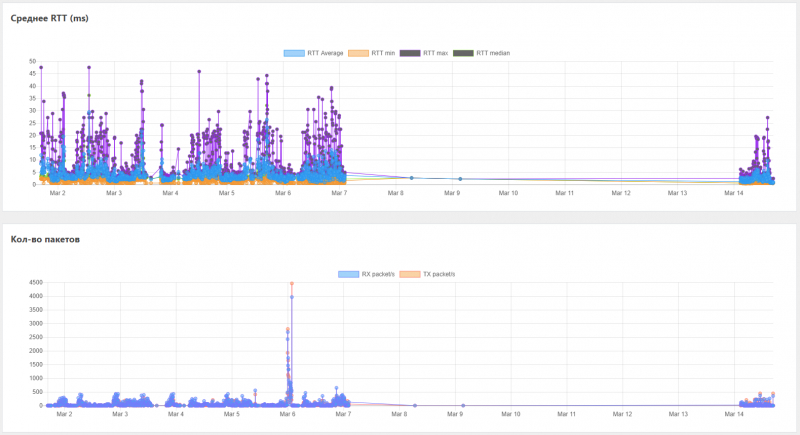Image resolution: width=800 pixels, height=435 pixels.
Task: Click the isolated RTT data point after Mar 8
Action: [x=412, y=178]
